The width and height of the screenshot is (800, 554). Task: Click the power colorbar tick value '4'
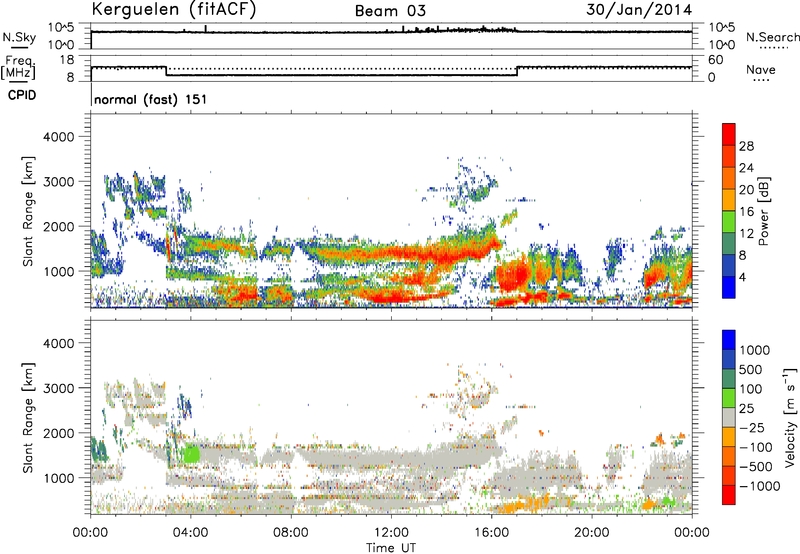743,277
